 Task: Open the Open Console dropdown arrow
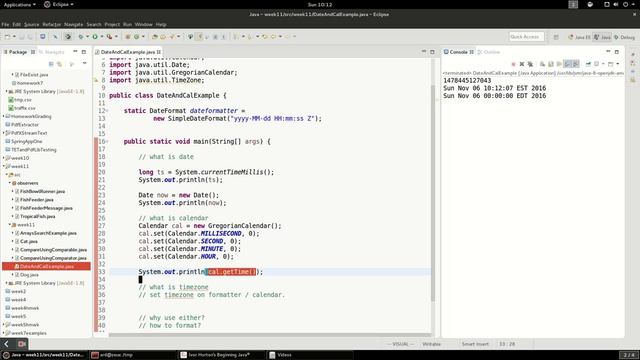point(618,64)
